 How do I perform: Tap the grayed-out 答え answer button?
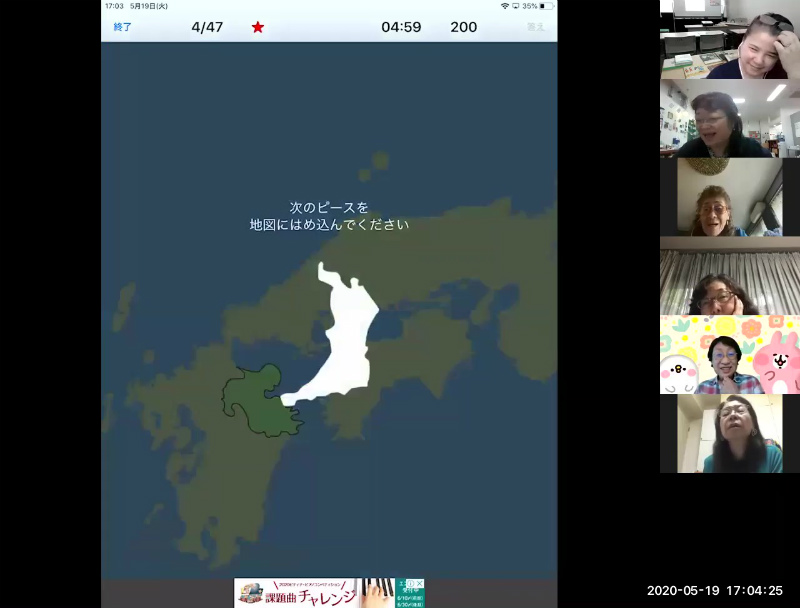click(536, 27)
